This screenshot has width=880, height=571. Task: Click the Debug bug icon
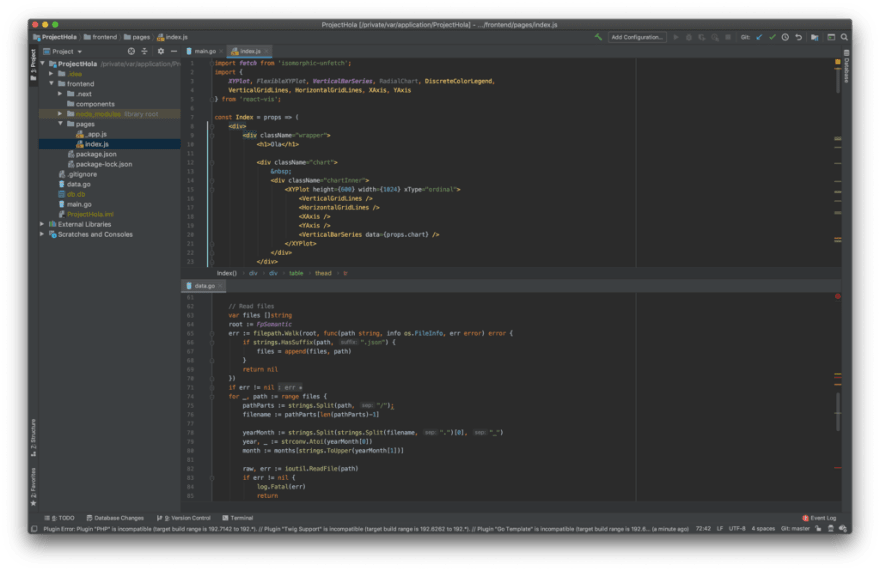click(689, 37)
